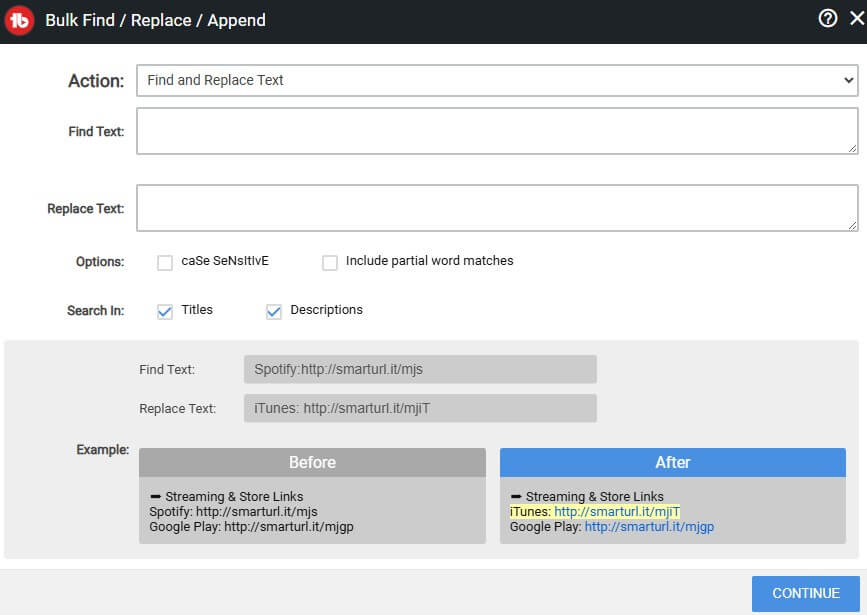This screenshot has width=867, height=615.
Task: Click the 'Options:' label
Action: click(100, 262)
